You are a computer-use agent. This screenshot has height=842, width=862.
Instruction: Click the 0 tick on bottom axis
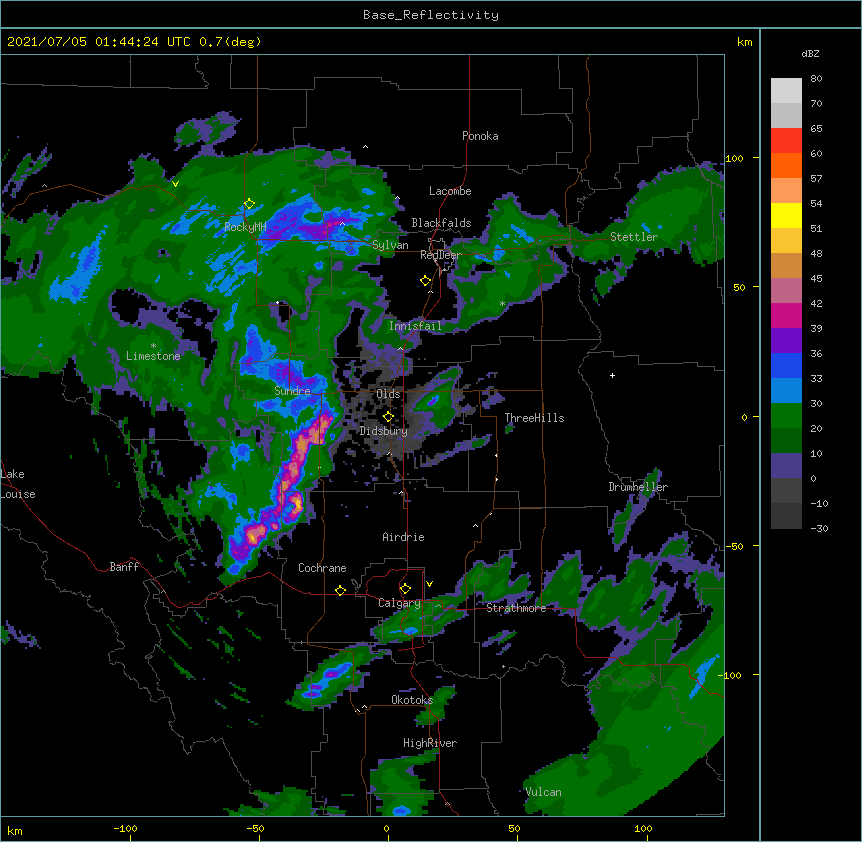(386, 829)
